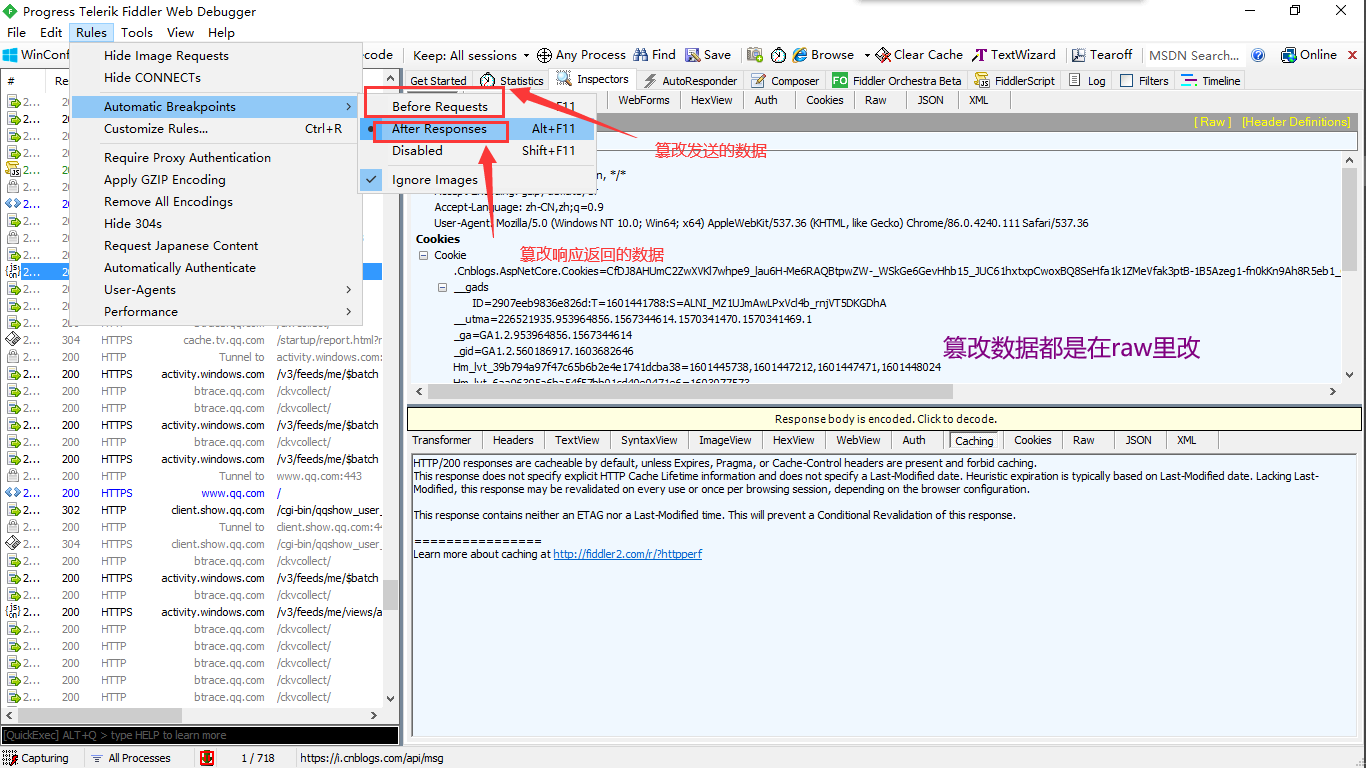Click the Any Process target icon
The width and height of the screenshot is (1366, 768).
tap(544, 55)
